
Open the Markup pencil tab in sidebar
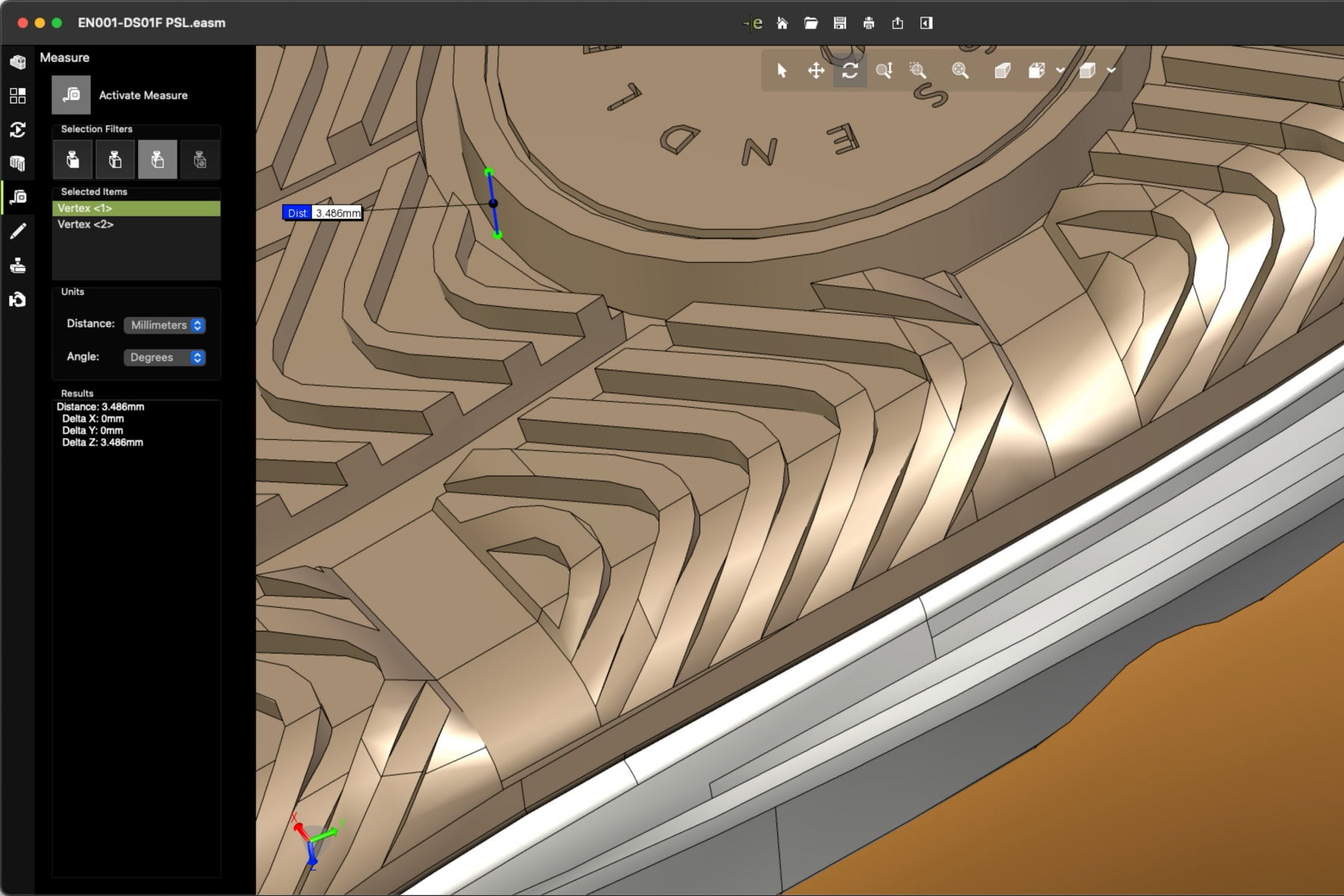pyautogui.click(x=18, y=231)
